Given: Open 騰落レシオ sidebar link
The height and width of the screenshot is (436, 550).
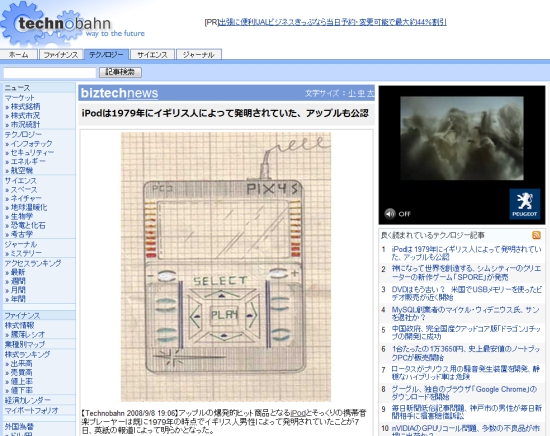Looking at the screenshot, I should 28,335.
